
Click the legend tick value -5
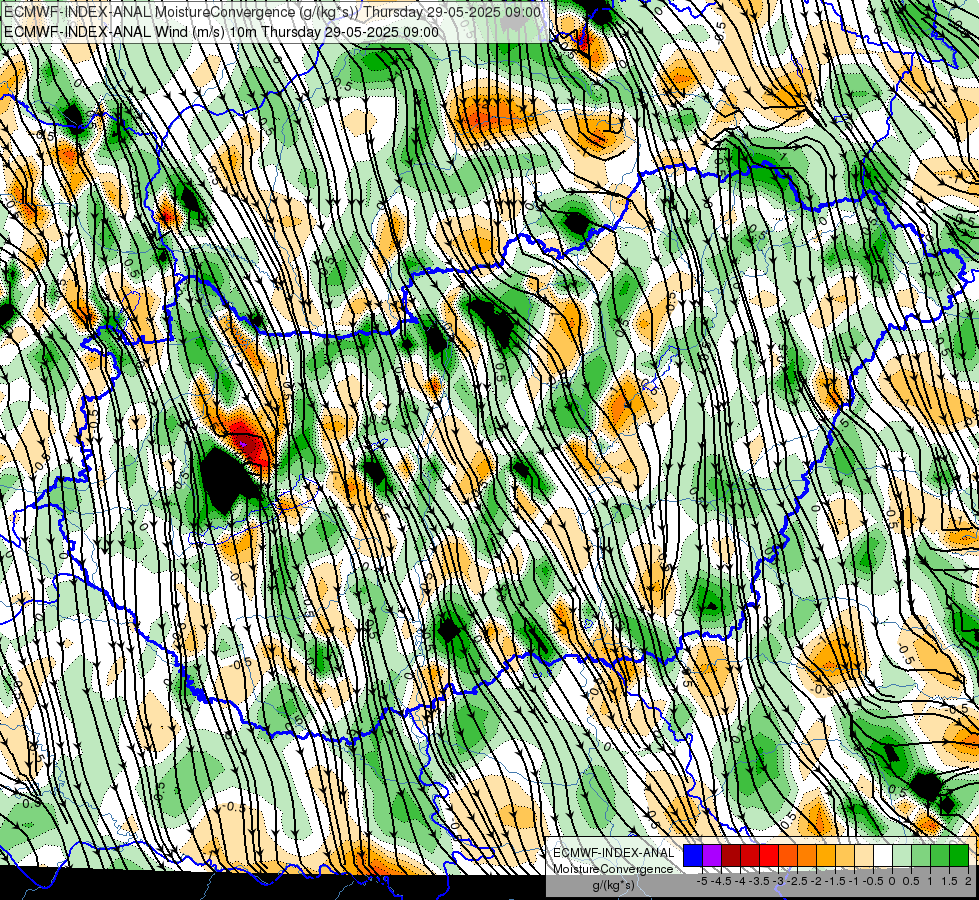coord(702,881)
